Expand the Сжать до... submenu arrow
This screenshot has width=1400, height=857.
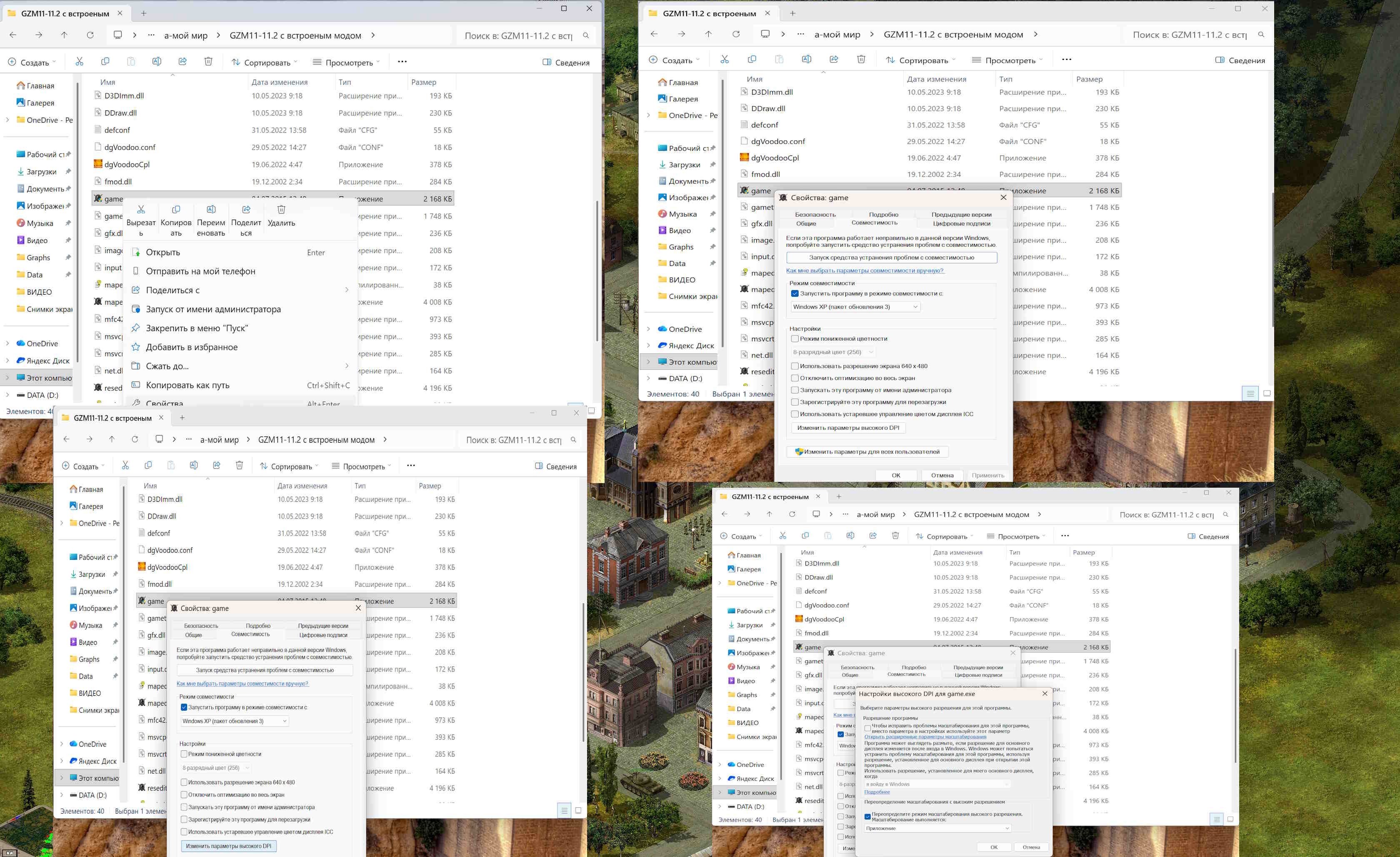pos(347,366)
